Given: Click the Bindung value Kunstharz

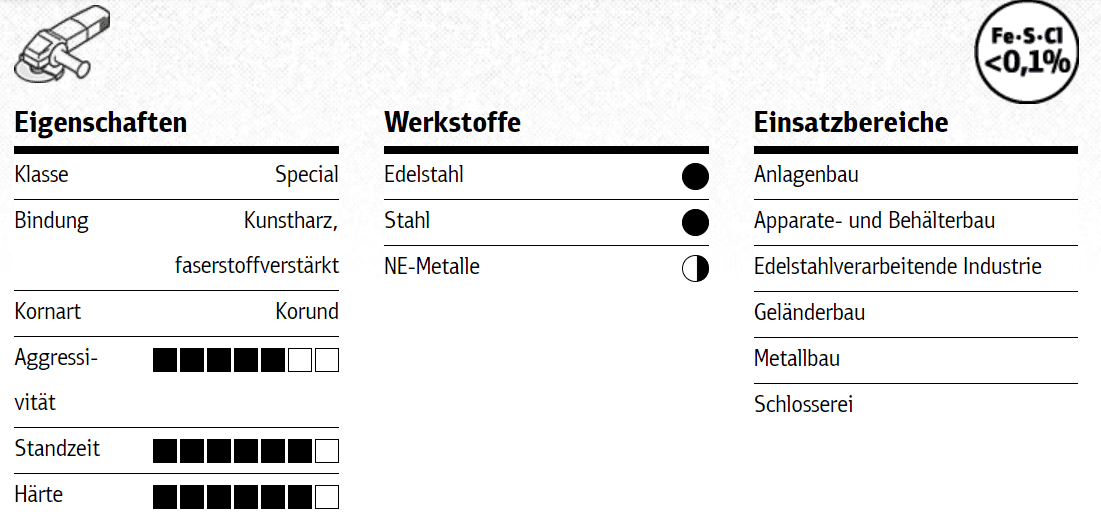Looking at the screenshot, I should click(x=290, y=221).
